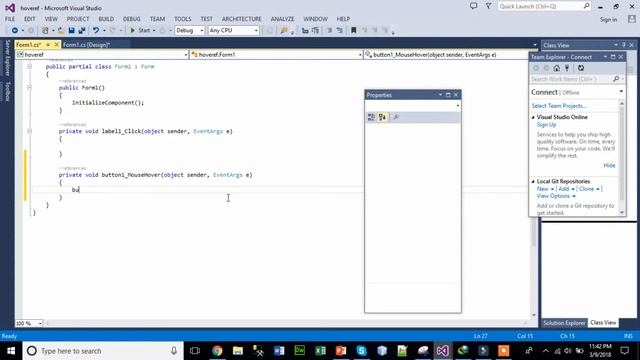The height and width of the screenshot is (360, 640).
Task: Click the Visual Studio taskbar icon
Action: [x=442, y=351]
